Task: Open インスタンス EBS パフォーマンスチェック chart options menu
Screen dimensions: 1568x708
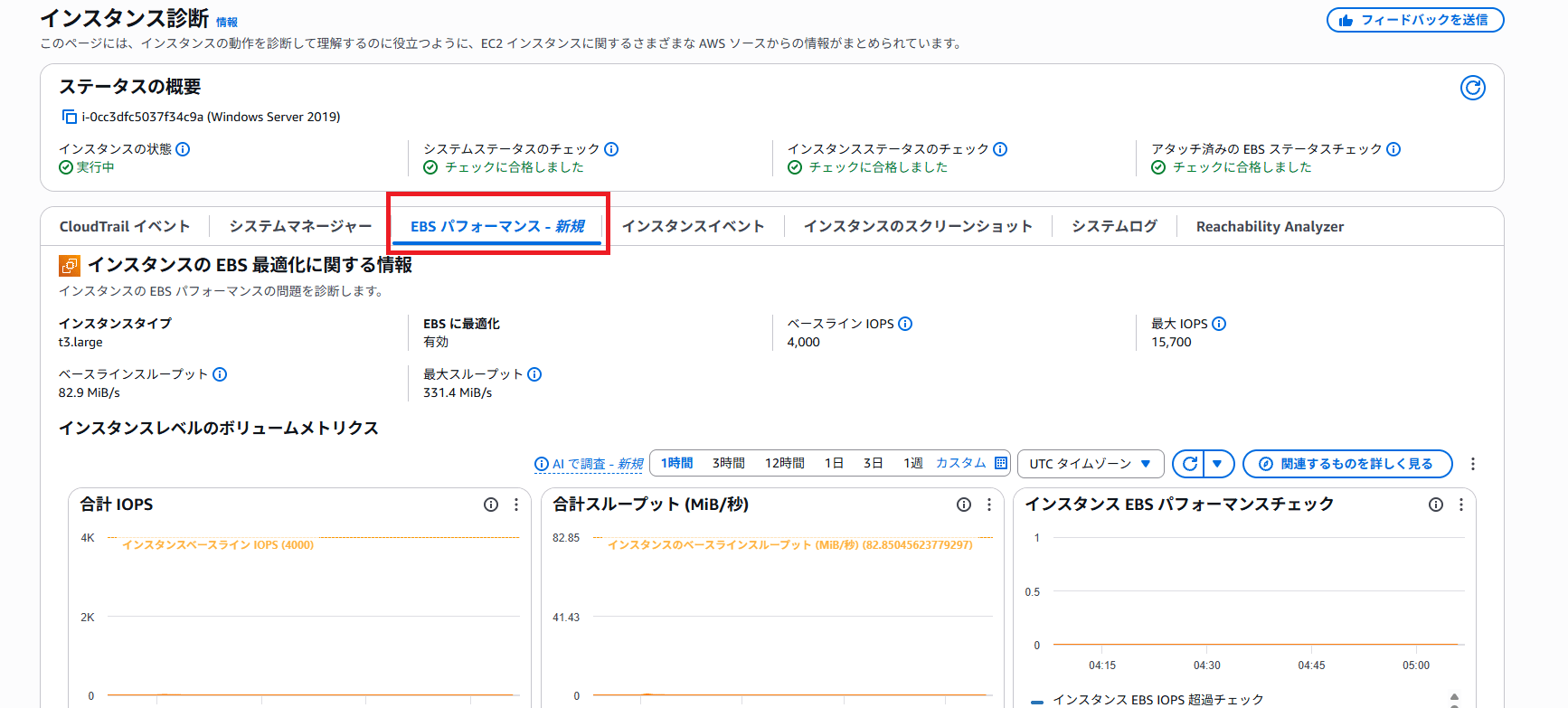Action: click(1461, 505)
